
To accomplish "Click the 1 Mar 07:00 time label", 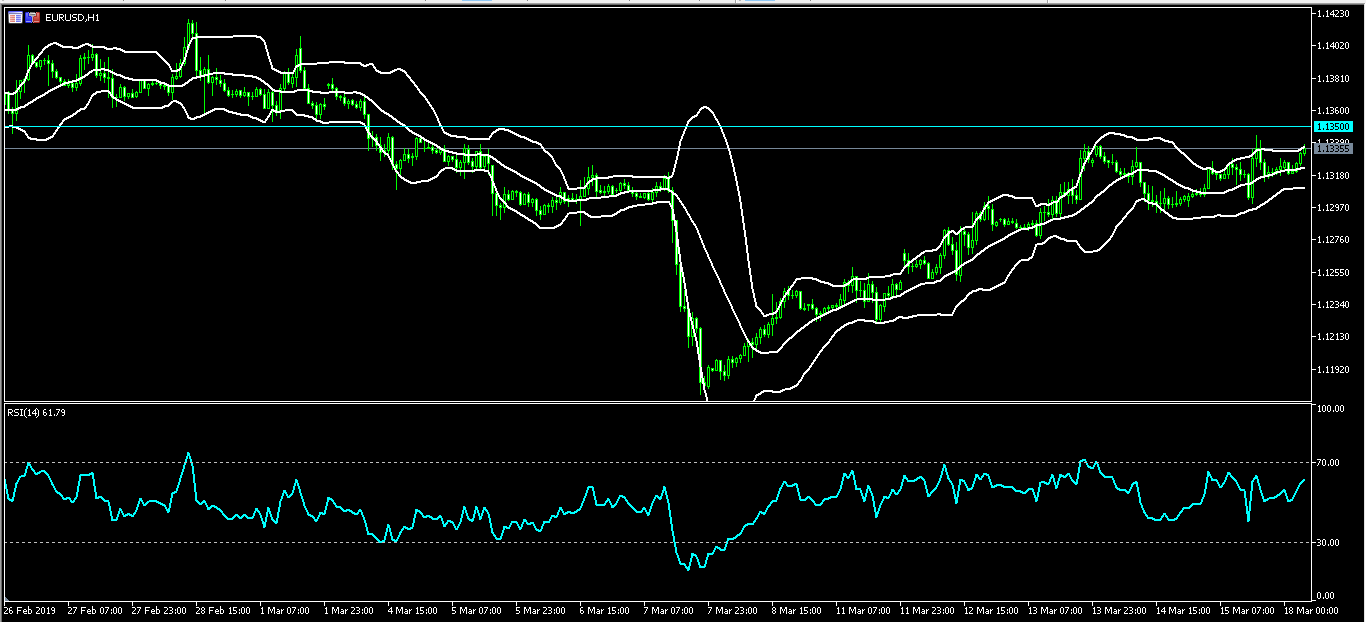I will point(287,609).
